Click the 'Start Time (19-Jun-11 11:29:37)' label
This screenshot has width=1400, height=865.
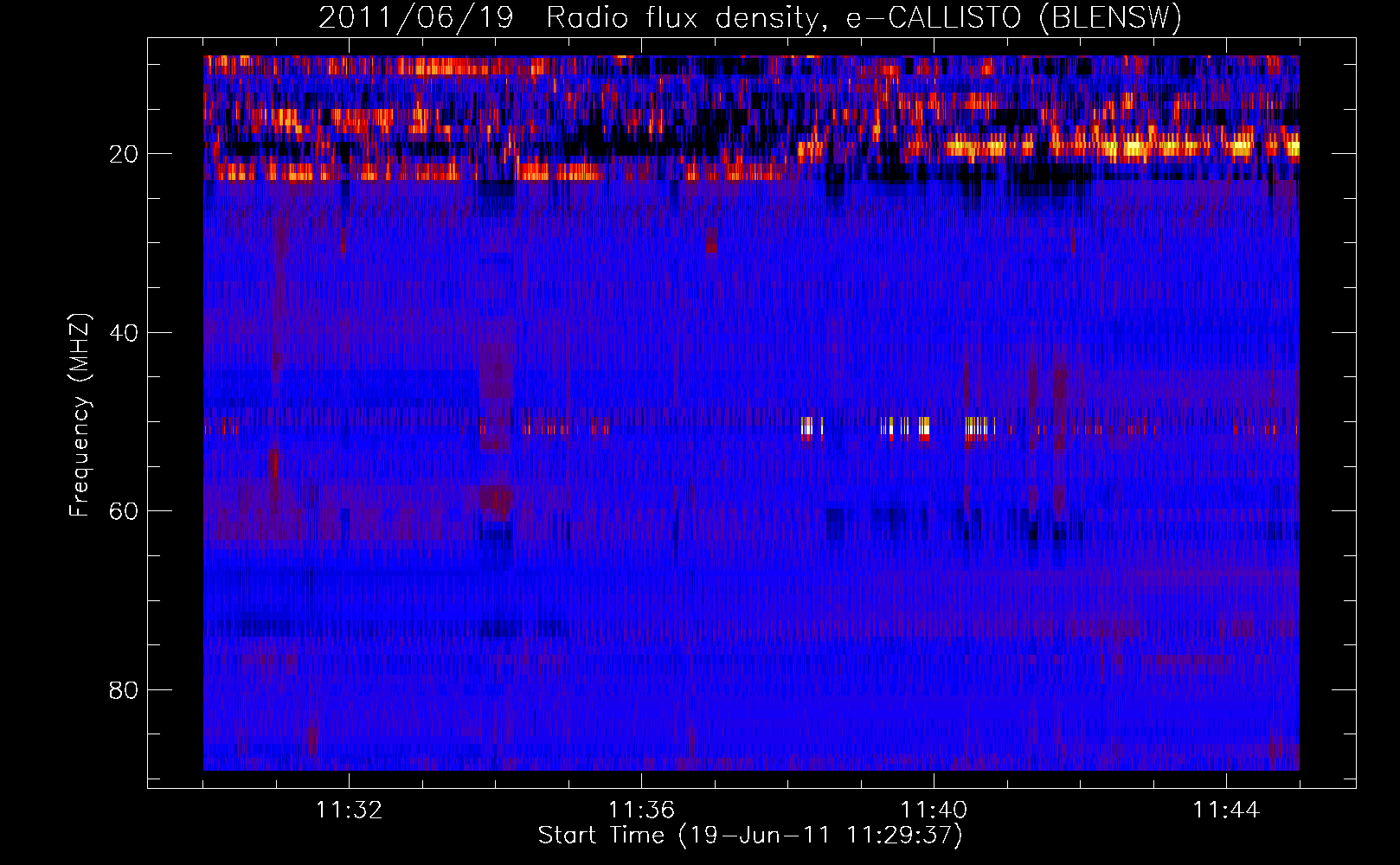pos(750,836)
